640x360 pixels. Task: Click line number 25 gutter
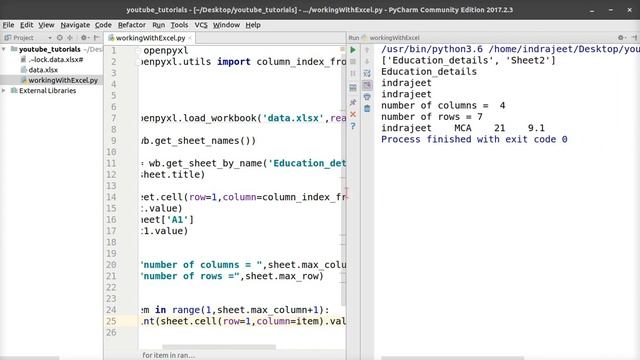point(111,321)
